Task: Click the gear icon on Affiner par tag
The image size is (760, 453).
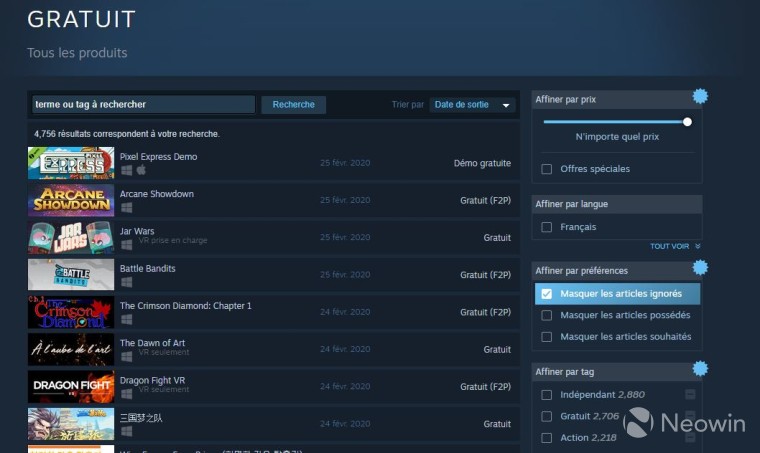Action: point(700,368)
